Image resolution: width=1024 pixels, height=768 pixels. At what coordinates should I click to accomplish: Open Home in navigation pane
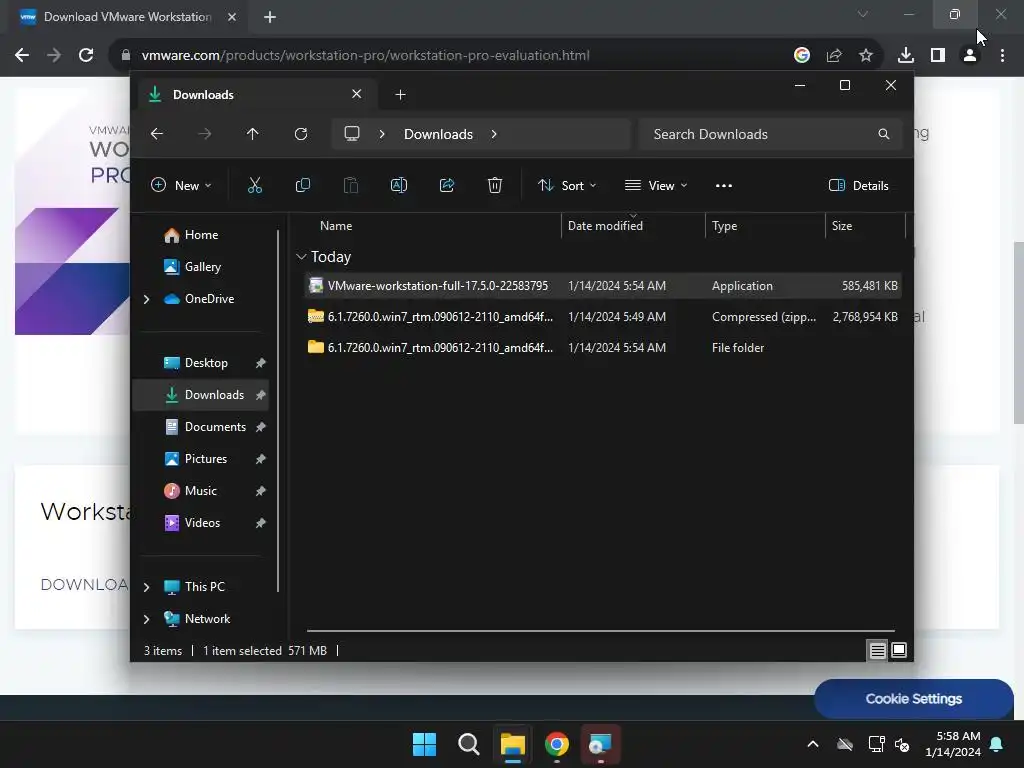pyautogui.click(x=200, y=235)
